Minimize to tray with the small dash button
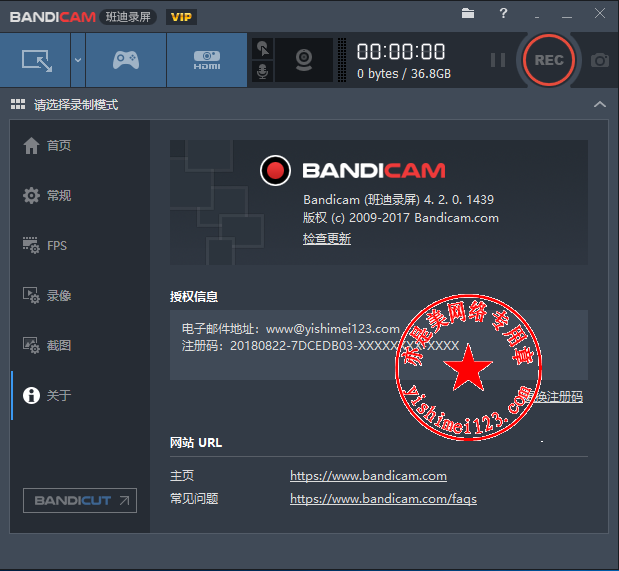 [x=537, y=17]
